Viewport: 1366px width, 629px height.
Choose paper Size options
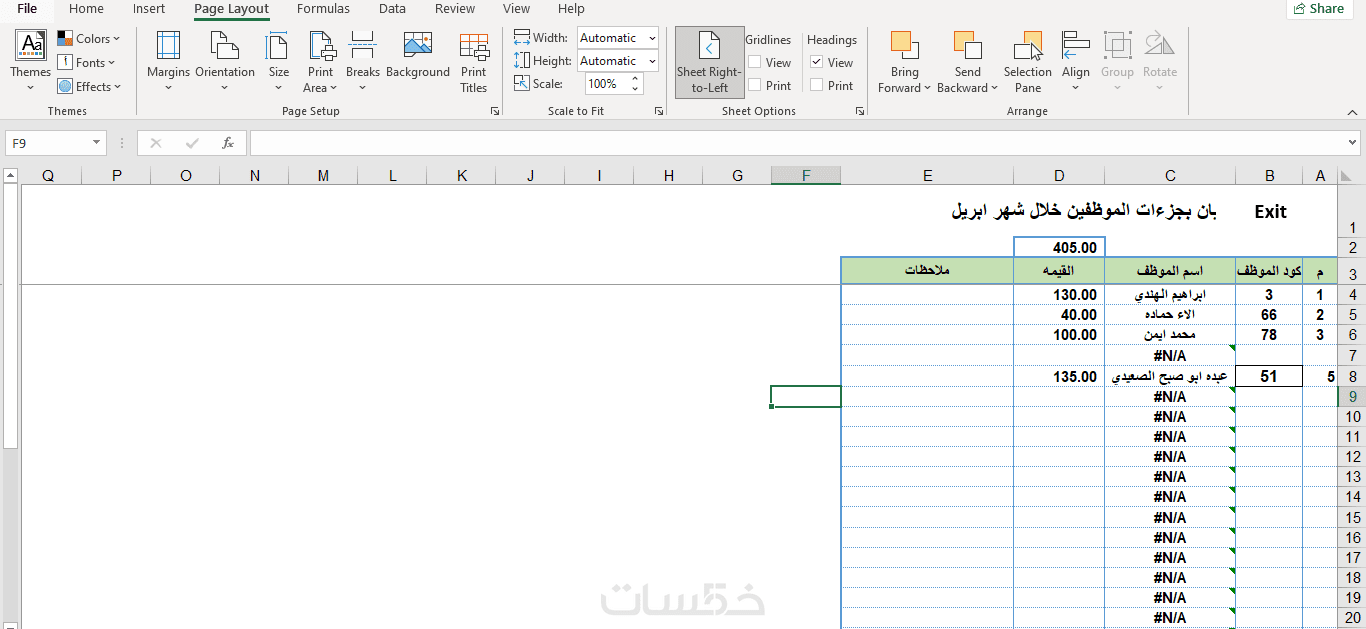(279, 61)
